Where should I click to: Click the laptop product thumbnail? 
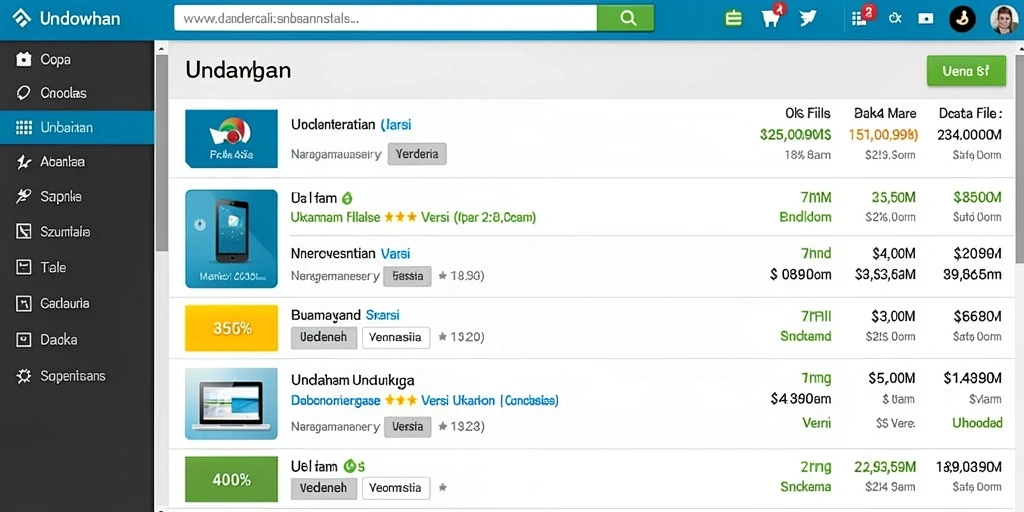click(x=231, y=403)
